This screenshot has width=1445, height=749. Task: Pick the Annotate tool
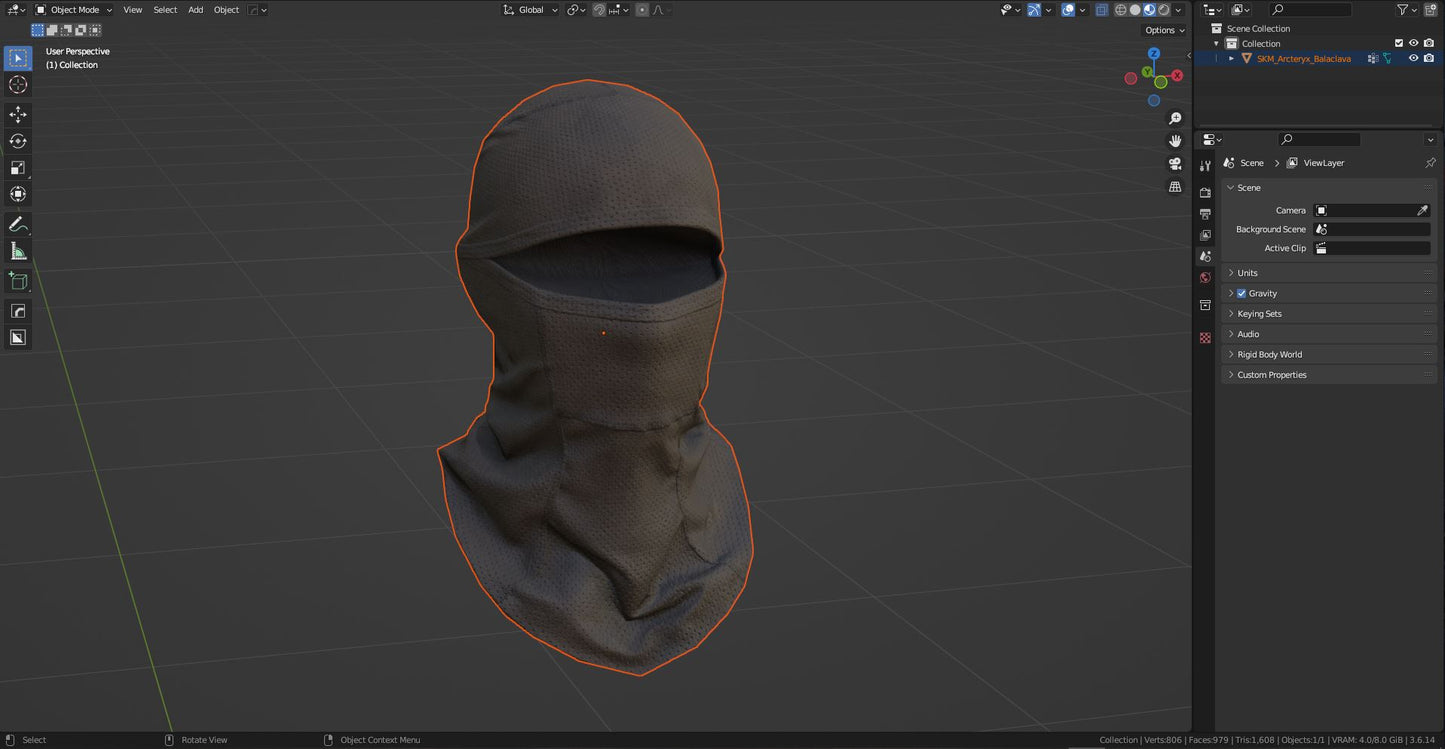point(18,224)
